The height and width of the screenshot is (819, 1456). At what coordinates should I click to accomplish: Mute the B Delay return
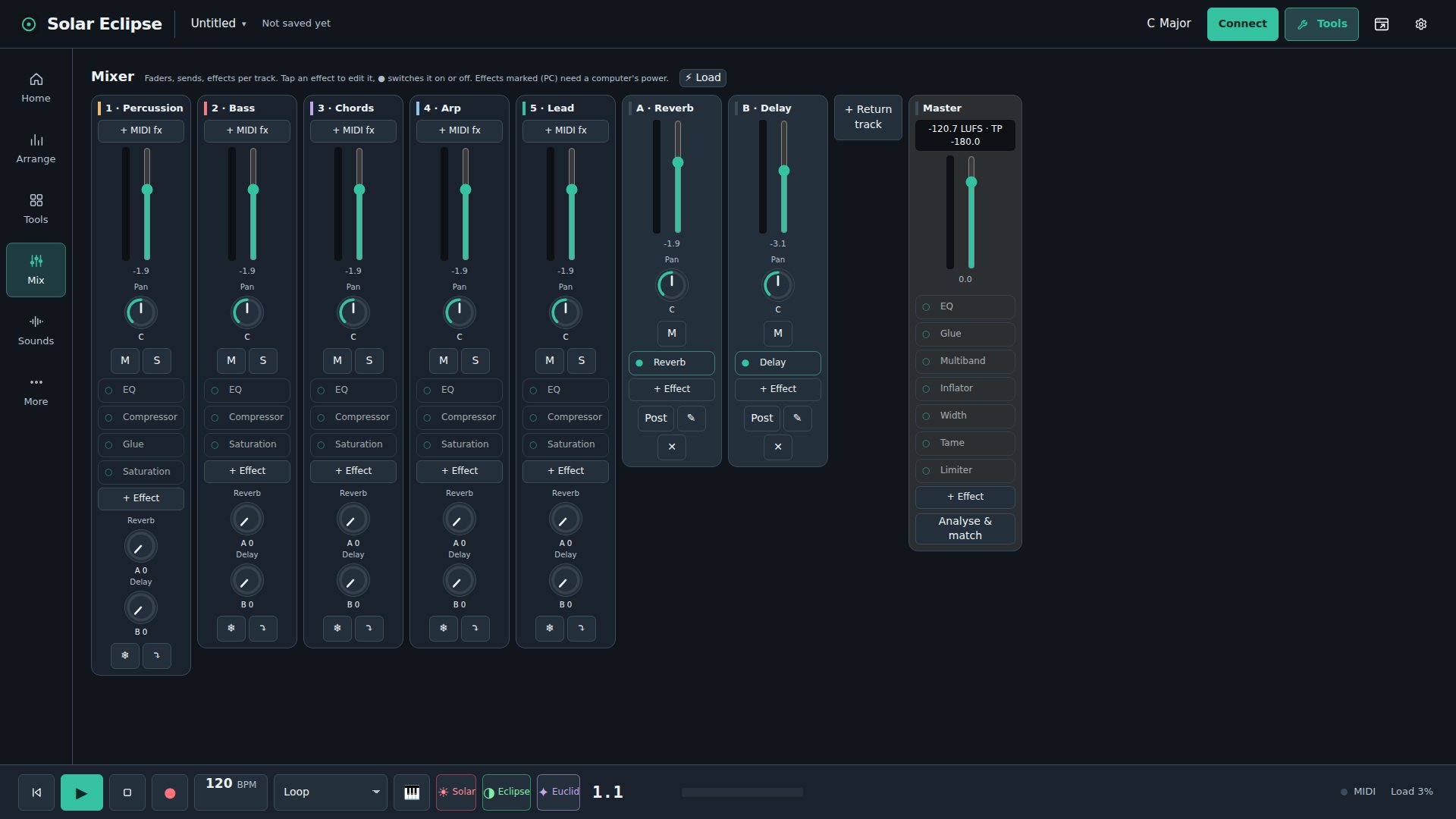pyautogui.click(x=778, y=334)
